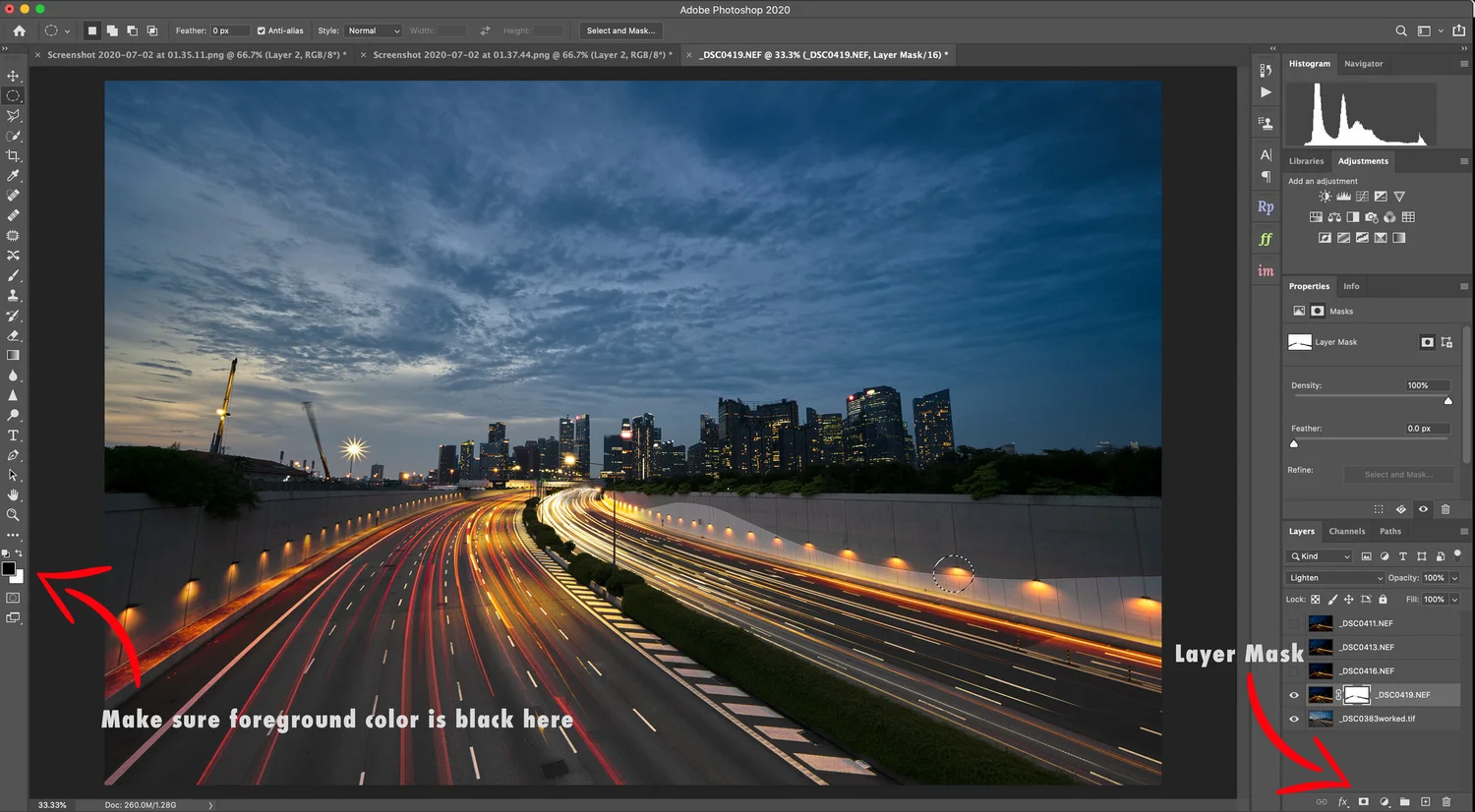
Task: Select the Clone Stamp tool
Action: [13, 295]
